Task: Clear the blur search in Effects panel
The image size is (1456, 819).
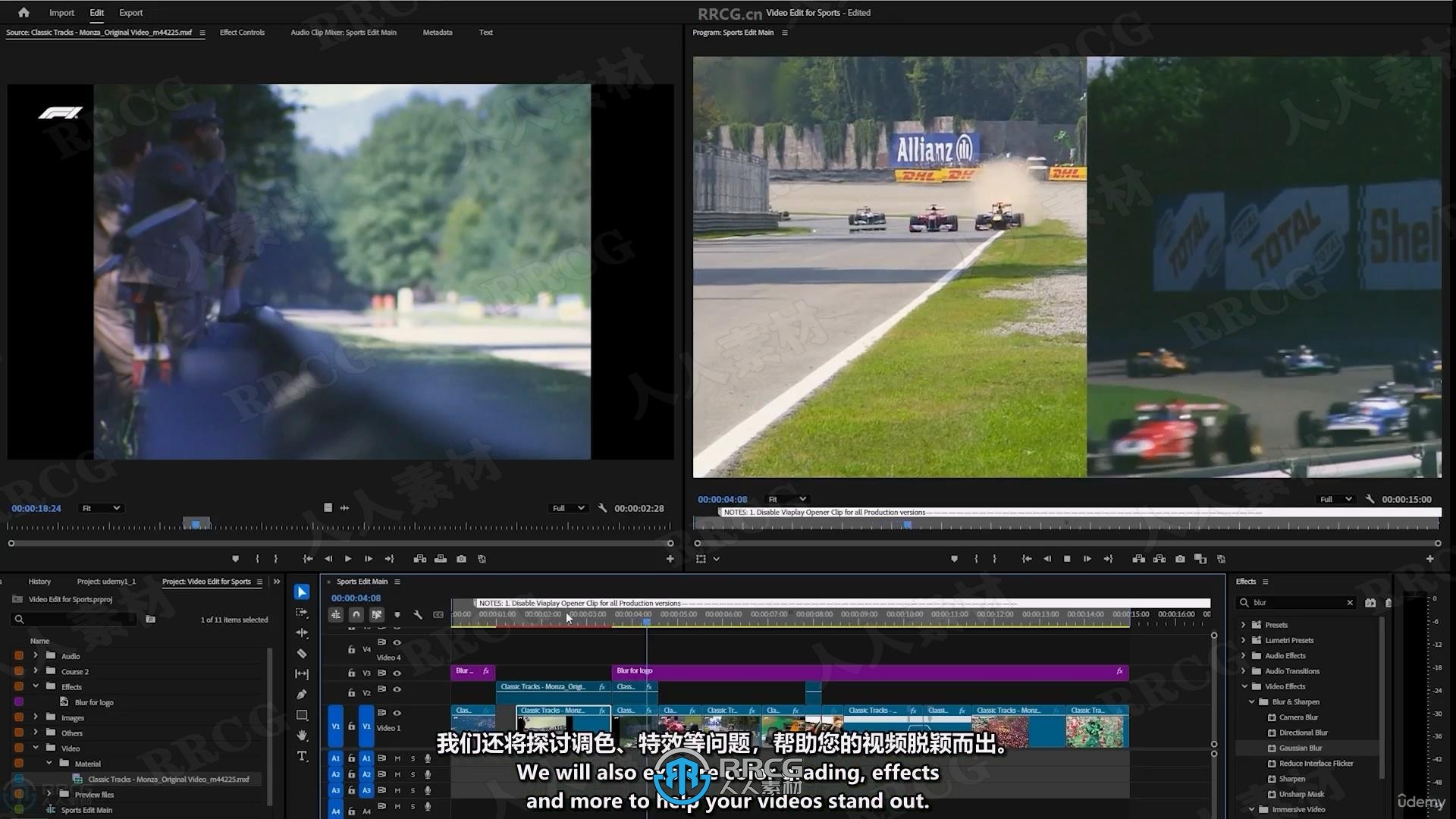Action: [x=1350, y=603]
